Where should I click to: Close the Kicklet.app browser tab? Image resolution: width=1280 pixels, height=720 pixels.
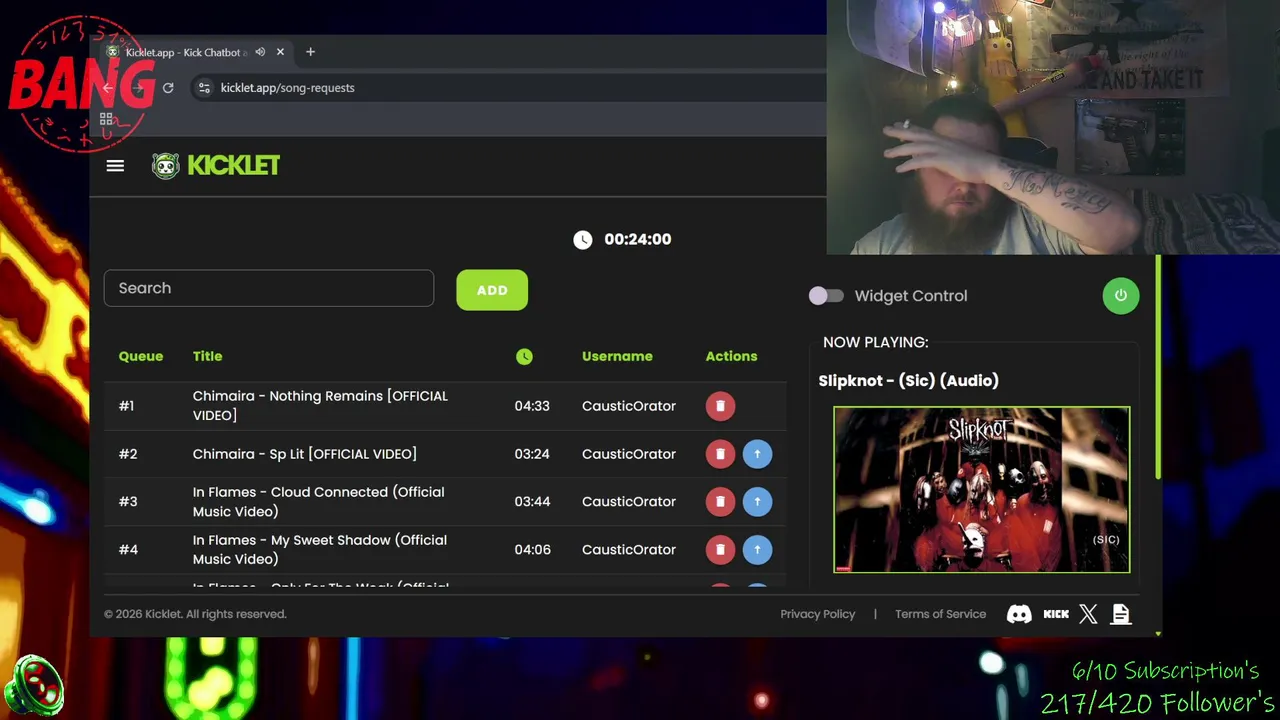point(280,52)
